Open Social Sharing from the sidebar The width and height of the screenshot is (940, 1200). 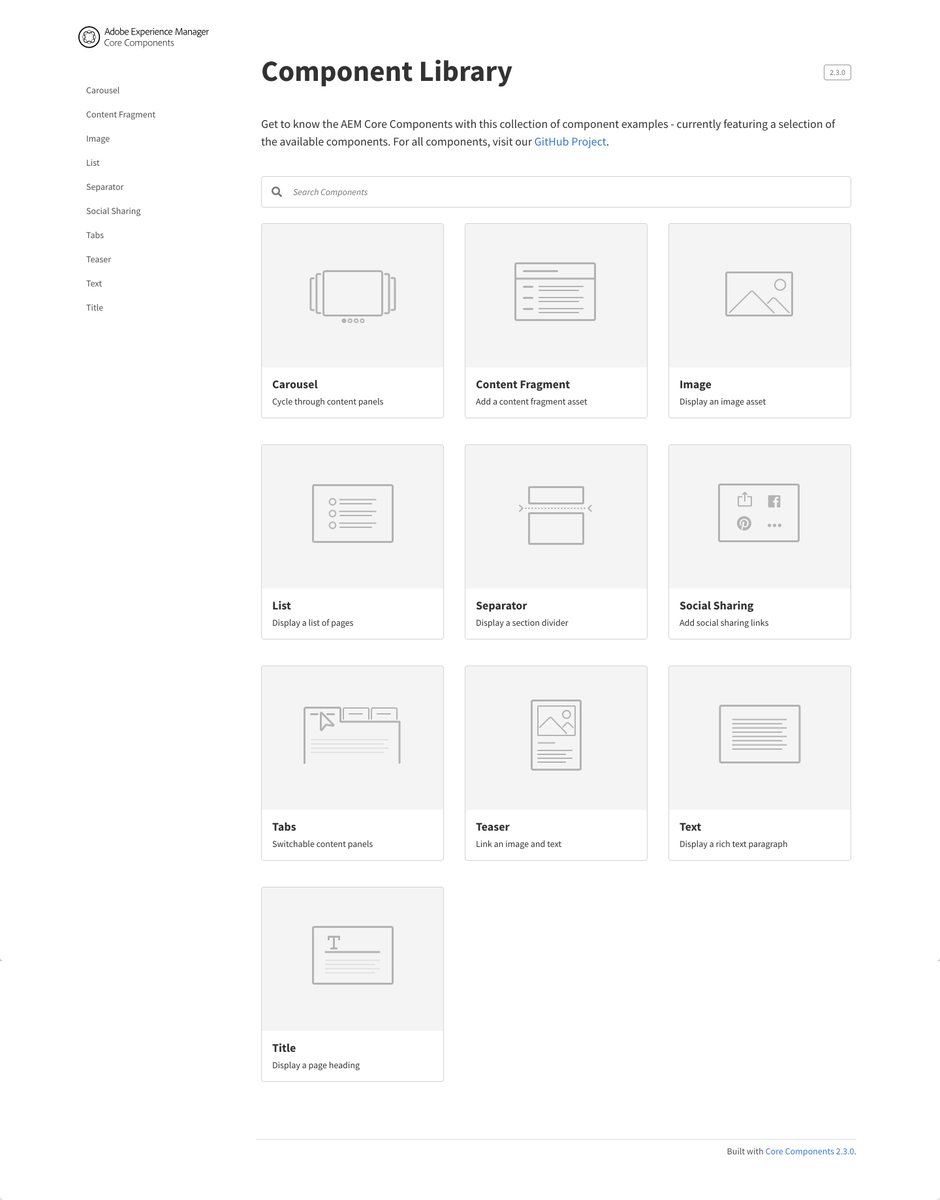(x=112, y=211)
